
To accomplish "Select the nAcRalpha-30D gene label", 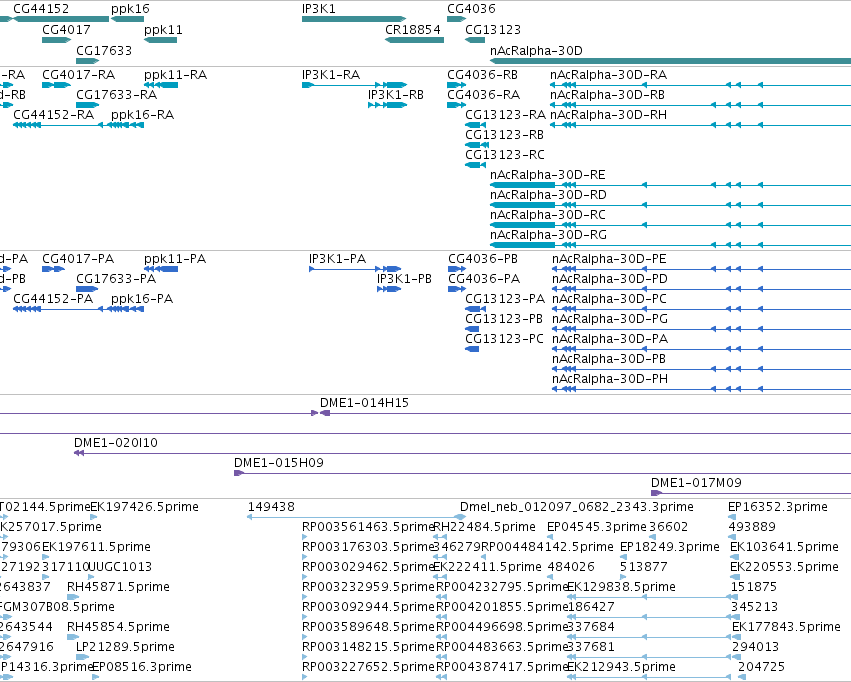I will tap(536, 50).
